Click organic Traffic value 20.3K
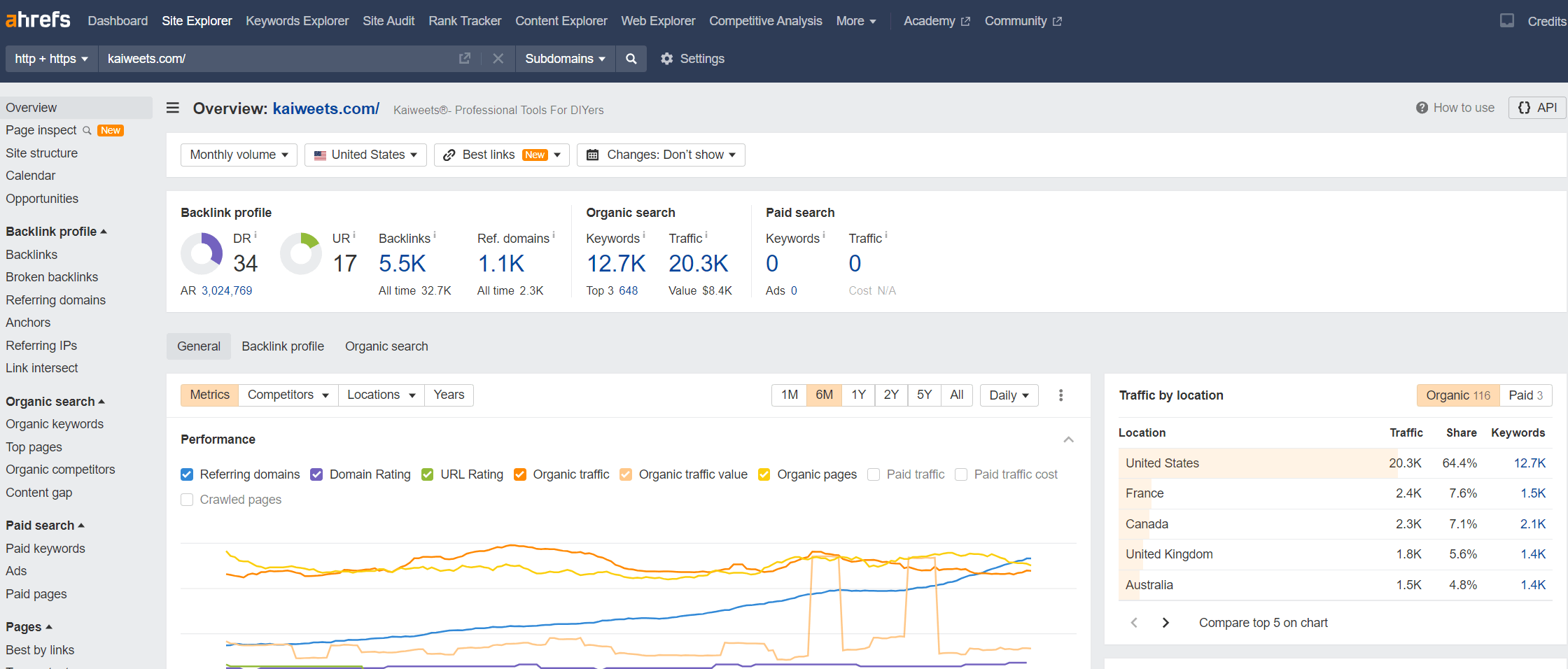Viewport: 1568px width, 669px height. (x=699, y=264)
